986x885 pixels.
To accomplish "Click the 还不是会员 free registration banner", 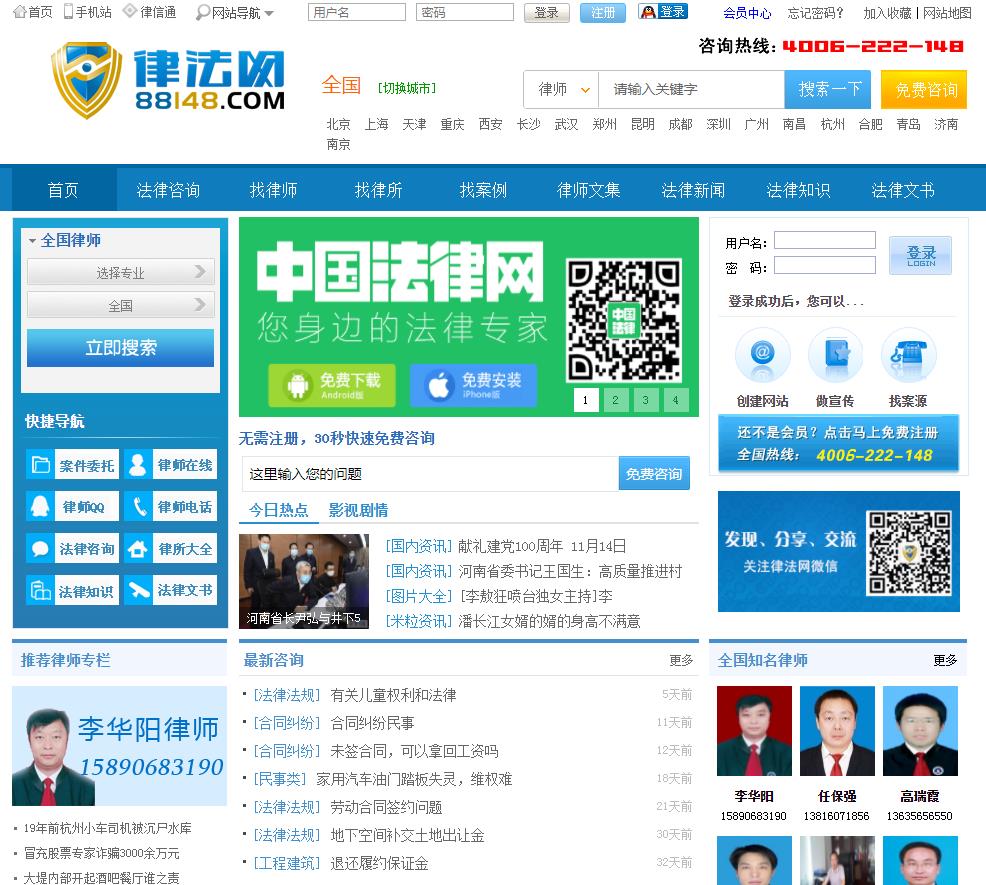I will coord(838,443).
